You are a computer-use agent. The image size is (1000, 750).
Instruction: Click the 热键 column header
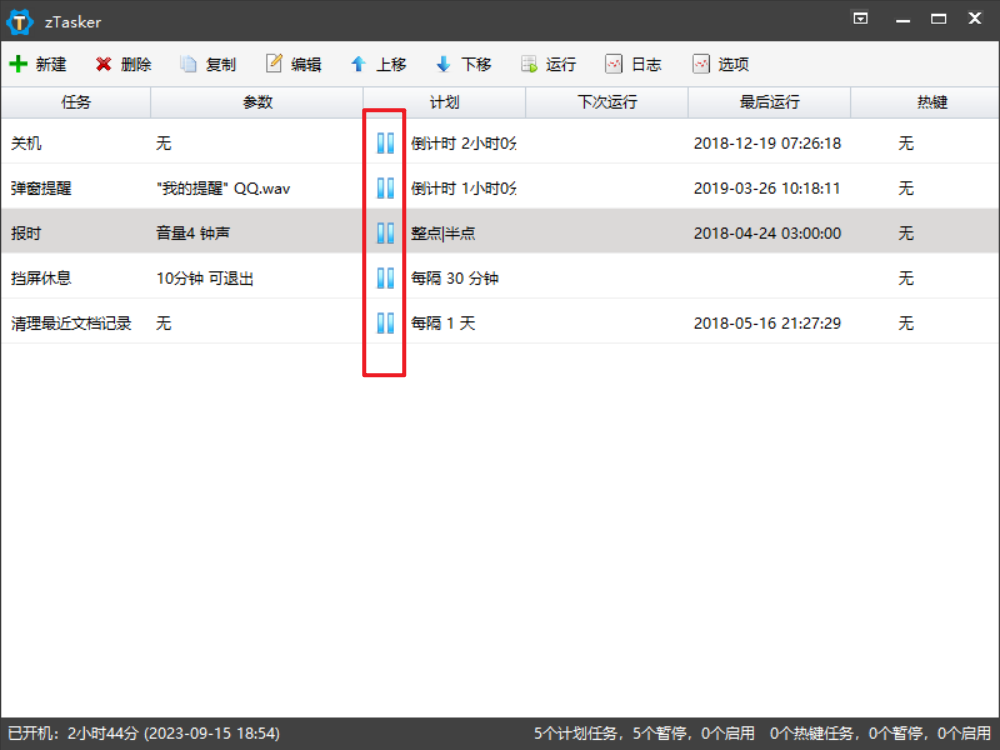[932, 102]
